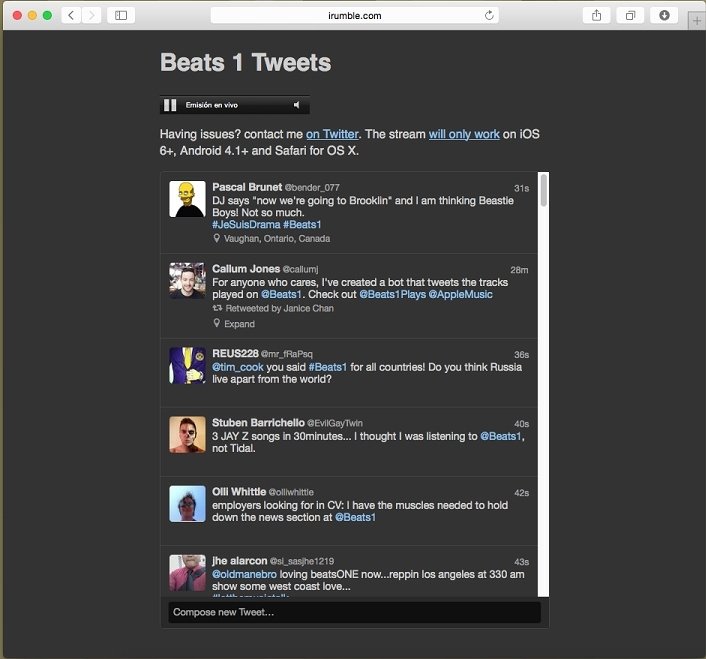The height and width of the screenshot is (659, 706).
Task: Open the @tim_cook mention
Action: pyautogui.click(x=238, y=367)
